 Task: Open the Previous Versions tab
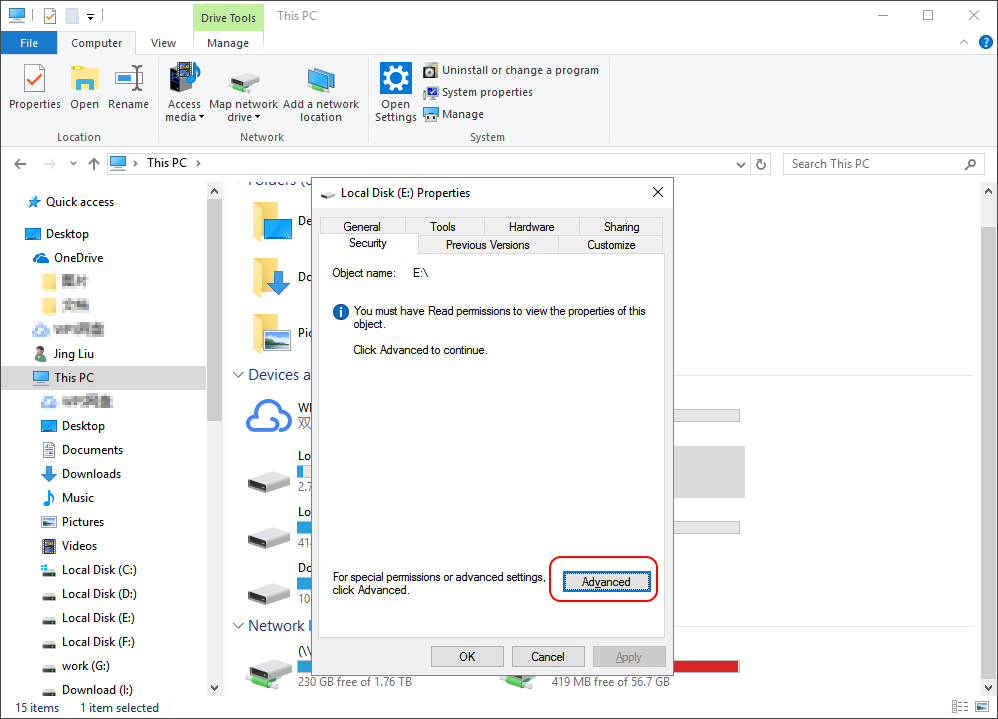[x=488, y=245]
